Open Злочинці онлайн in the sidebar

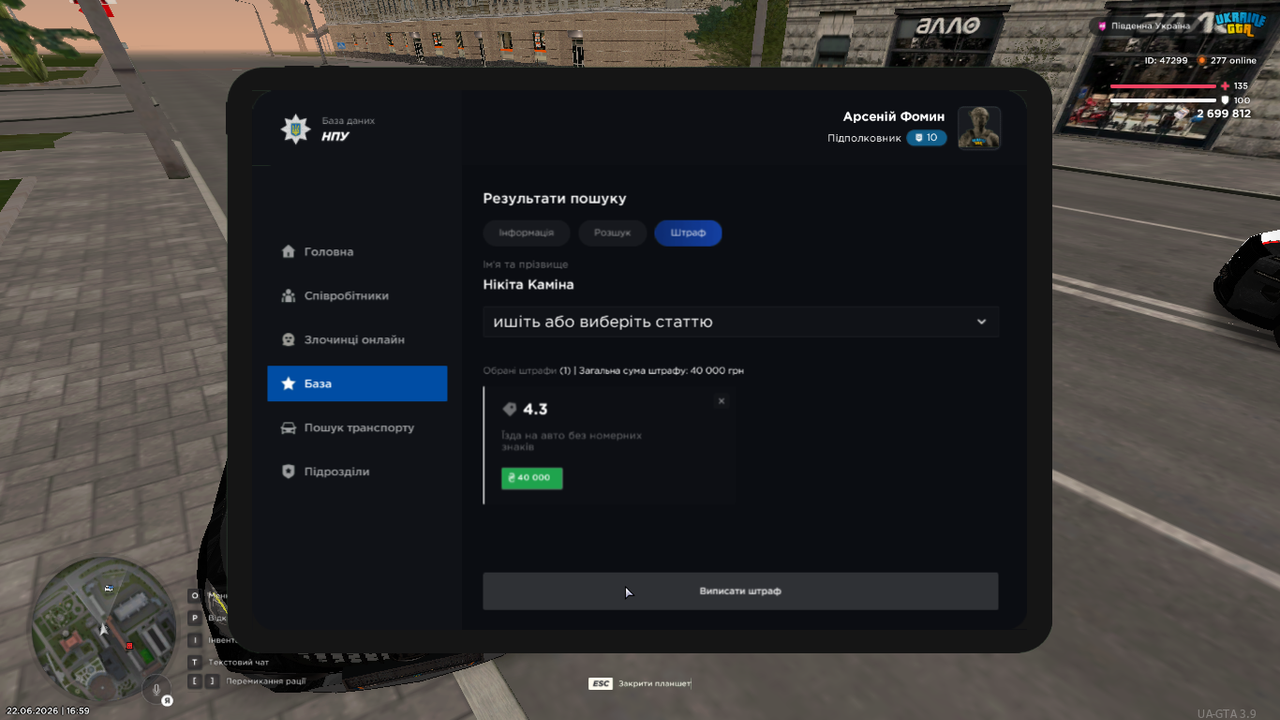point(357,340)
